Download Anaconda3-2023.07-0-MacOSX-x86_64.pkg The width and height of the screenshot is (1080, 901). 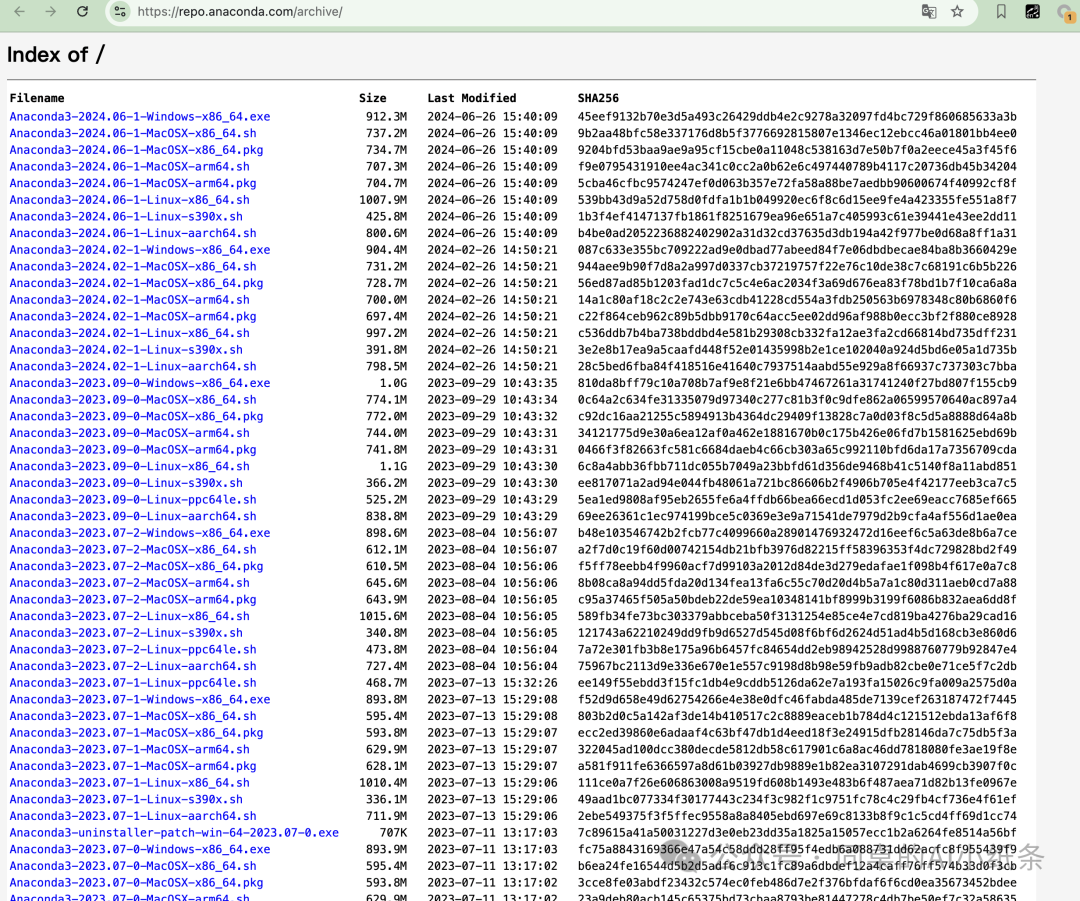pos(136,882)
